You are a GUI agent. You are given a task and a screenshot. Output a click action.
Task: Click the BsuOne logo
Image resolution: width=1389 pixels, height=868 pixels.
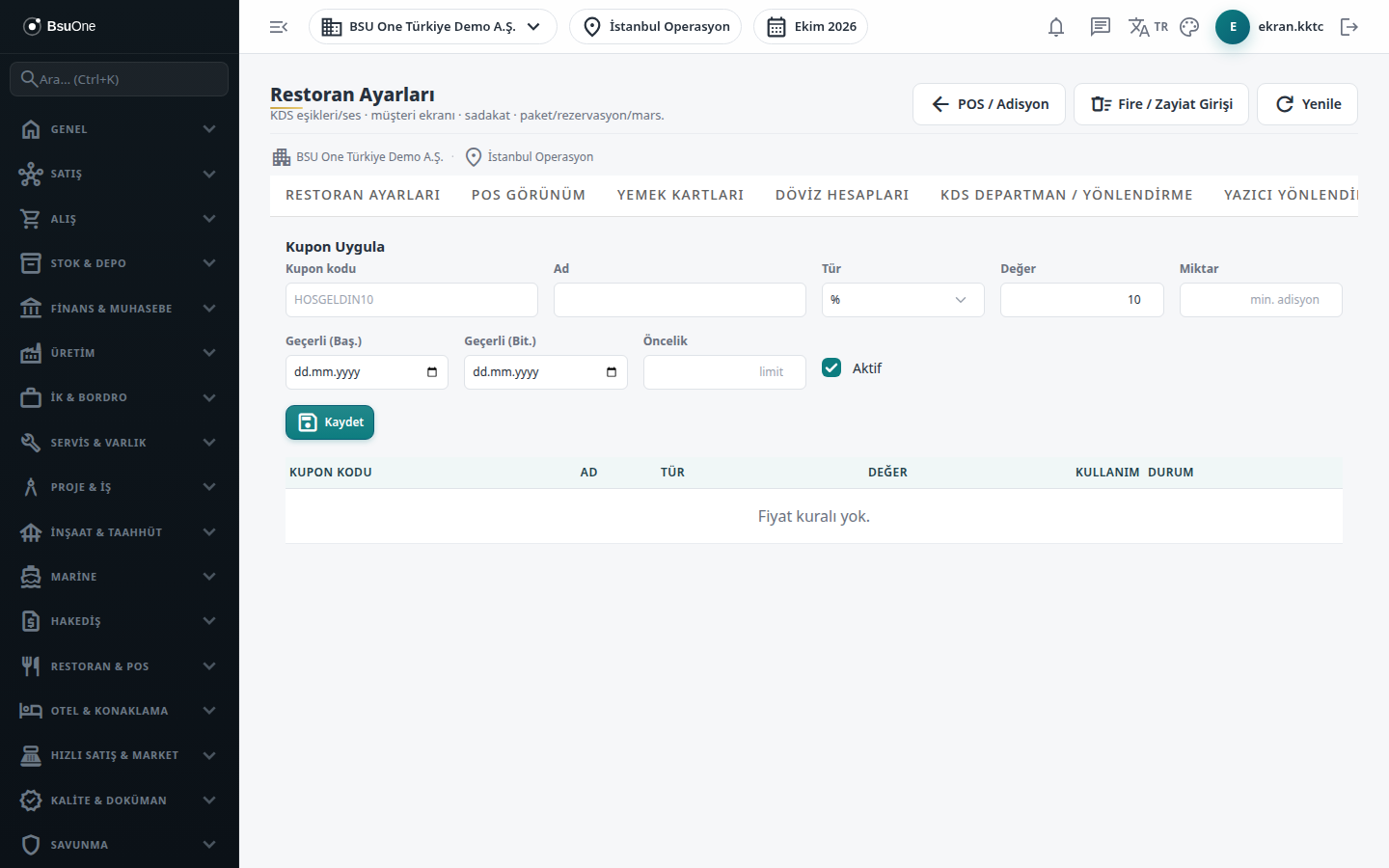coord(60,26)
